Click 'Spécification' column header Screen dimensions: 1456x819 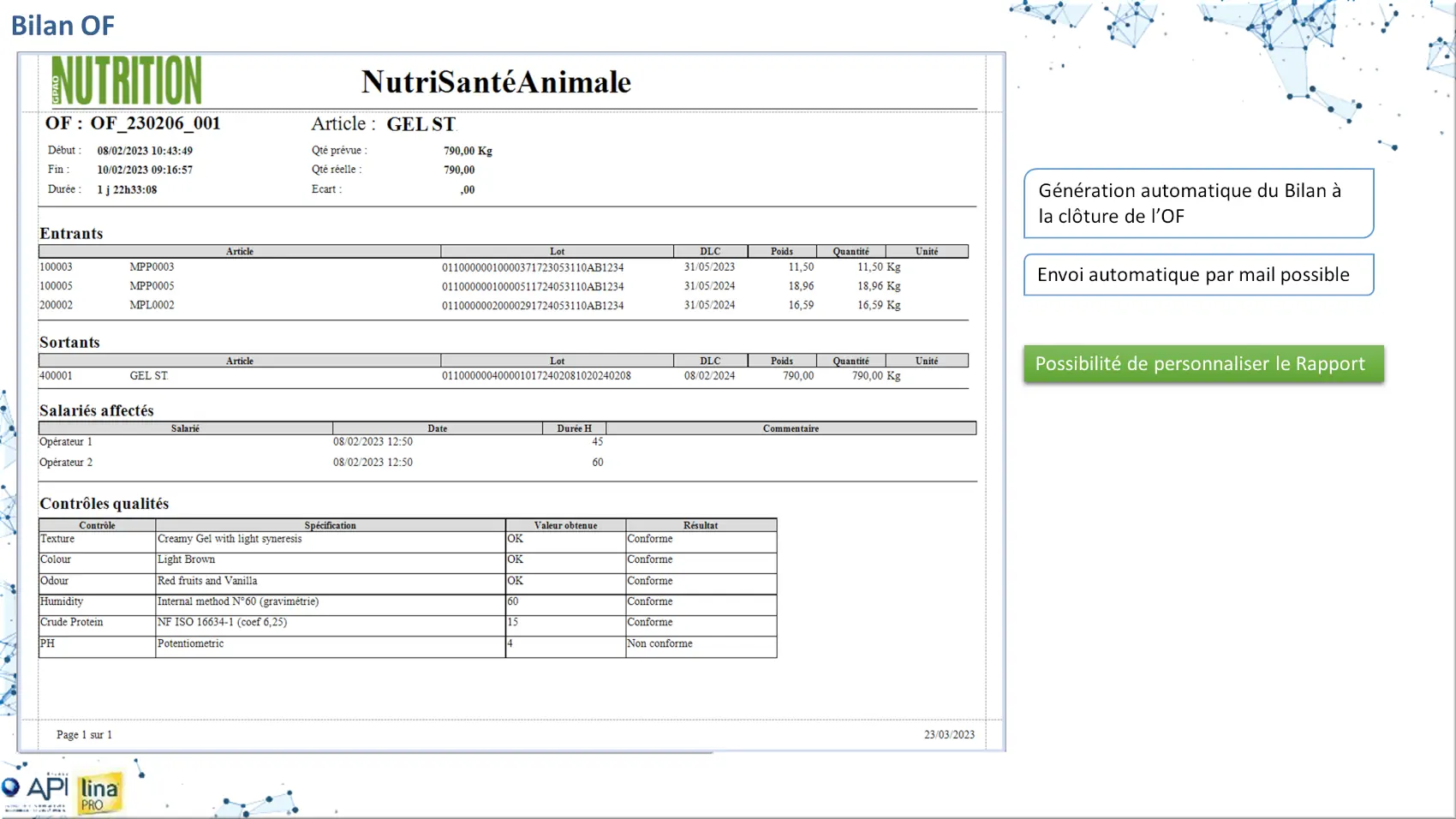[330, 525]
